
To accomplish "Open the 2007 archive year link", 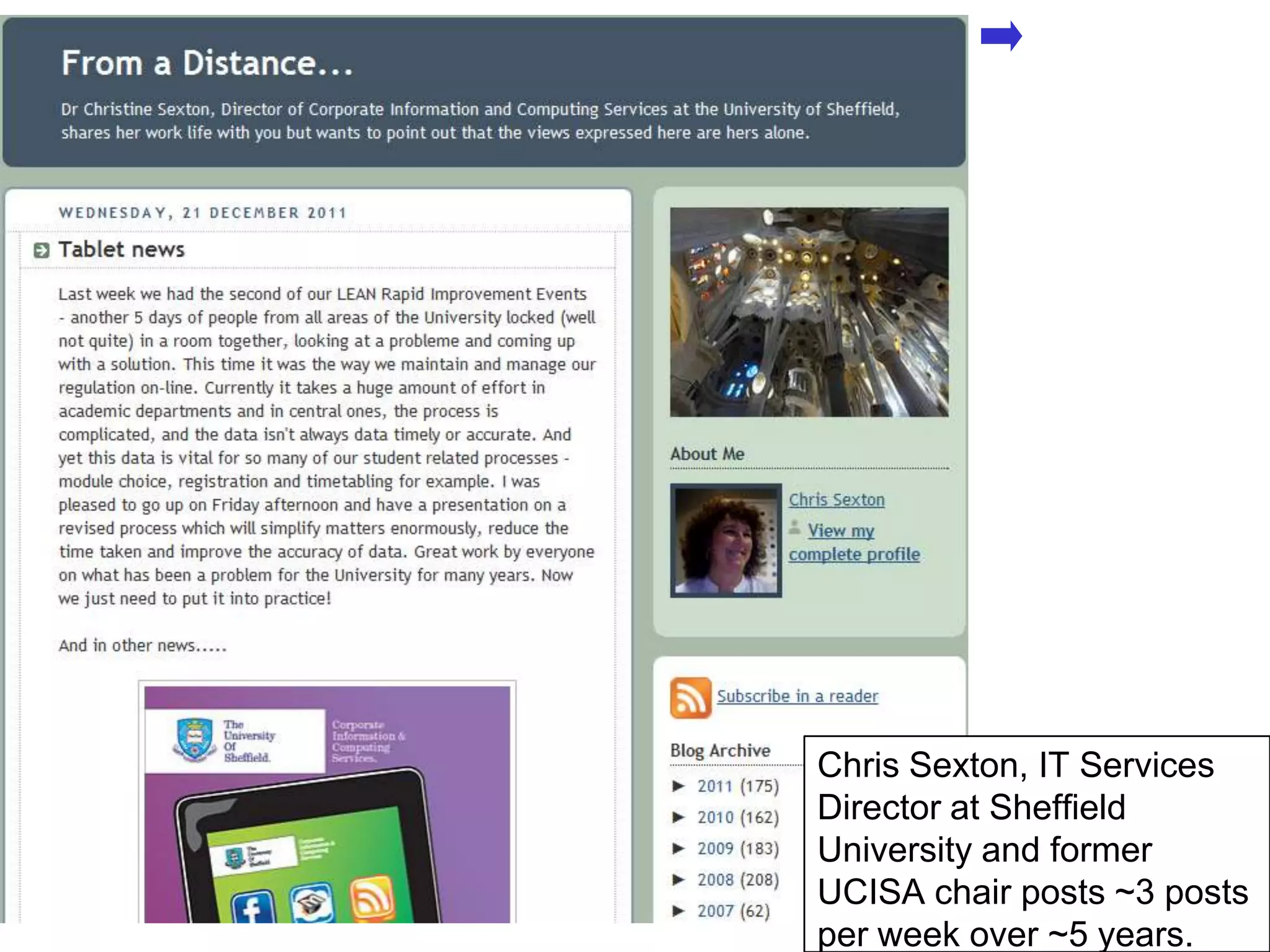I will click(715, 910).
